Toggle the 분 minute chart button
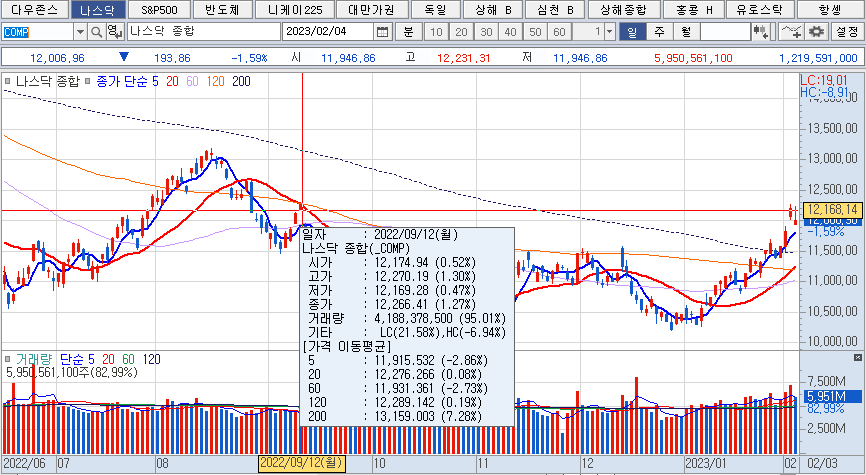Screen dimensions: 866x475 pos(408,32)
